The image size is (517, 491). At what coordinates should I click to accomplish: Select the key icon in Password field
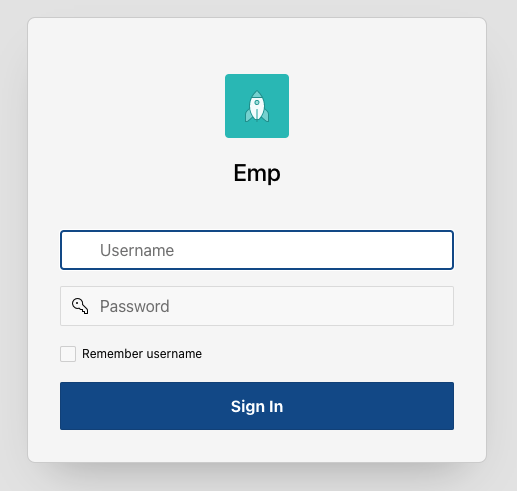pos(80,306)
